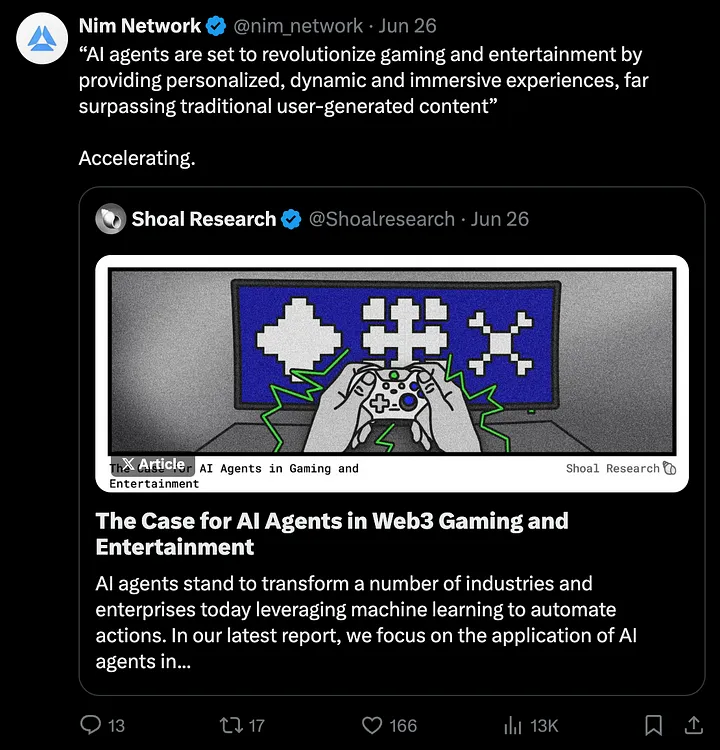This screenshot has height=750, width=720.
Task: Open the @Shoalresearch handle link
Action: click(x=381, y=219)
